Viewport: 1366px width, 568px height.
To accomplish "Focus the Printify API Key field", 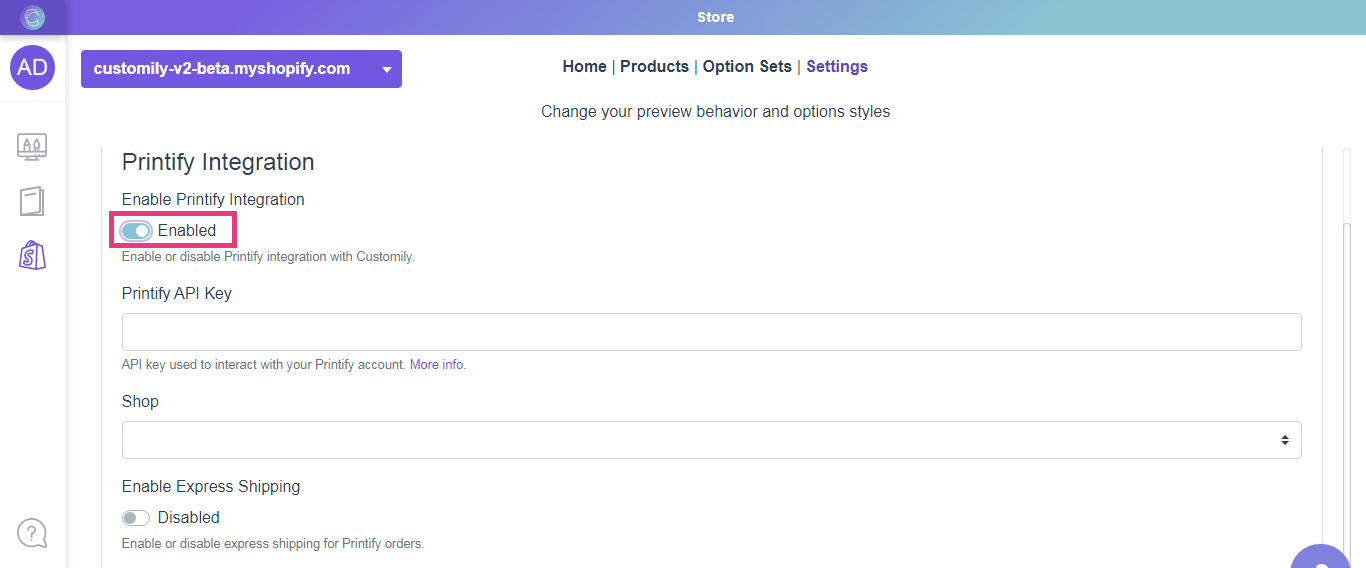I will coord(711,332).
